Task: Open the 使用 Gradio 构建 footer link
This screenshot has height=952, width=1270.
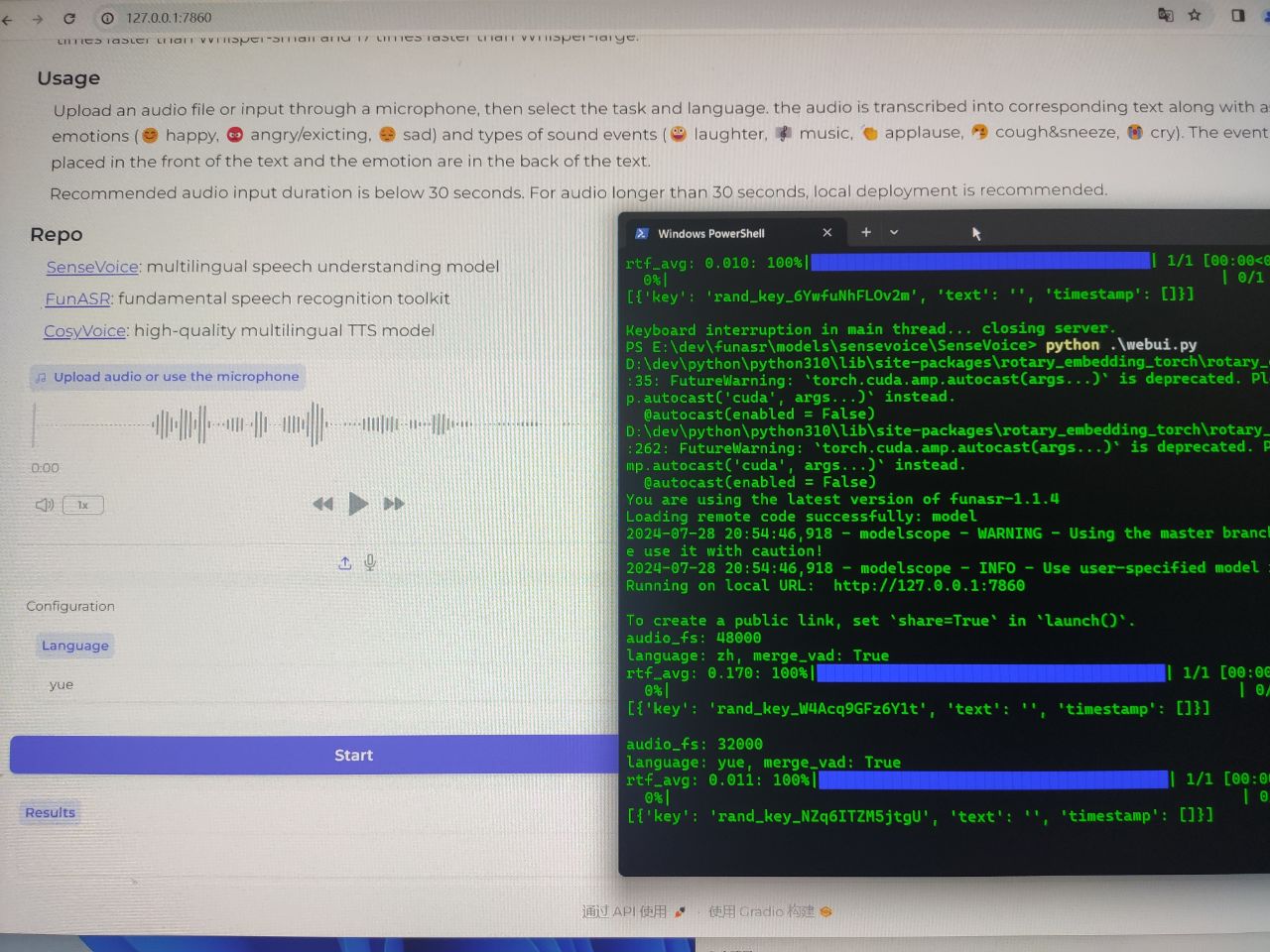Action: click(x=770, y=911)
